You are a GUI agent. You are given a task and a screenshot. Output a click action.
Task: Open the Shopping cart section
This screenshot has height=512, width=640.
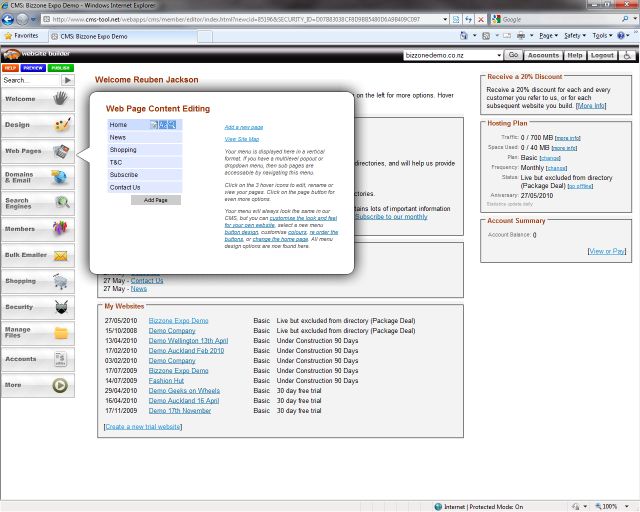pyautogui.click(x=36, y=281)
